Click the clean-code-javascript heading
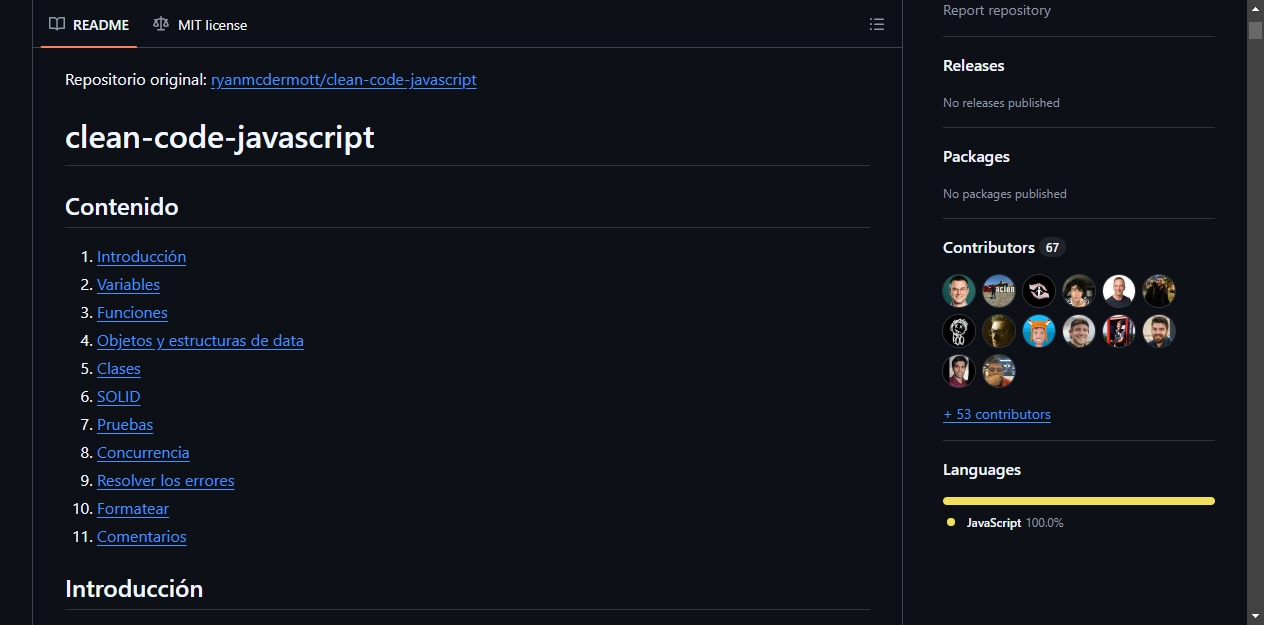 pos(220,137)
